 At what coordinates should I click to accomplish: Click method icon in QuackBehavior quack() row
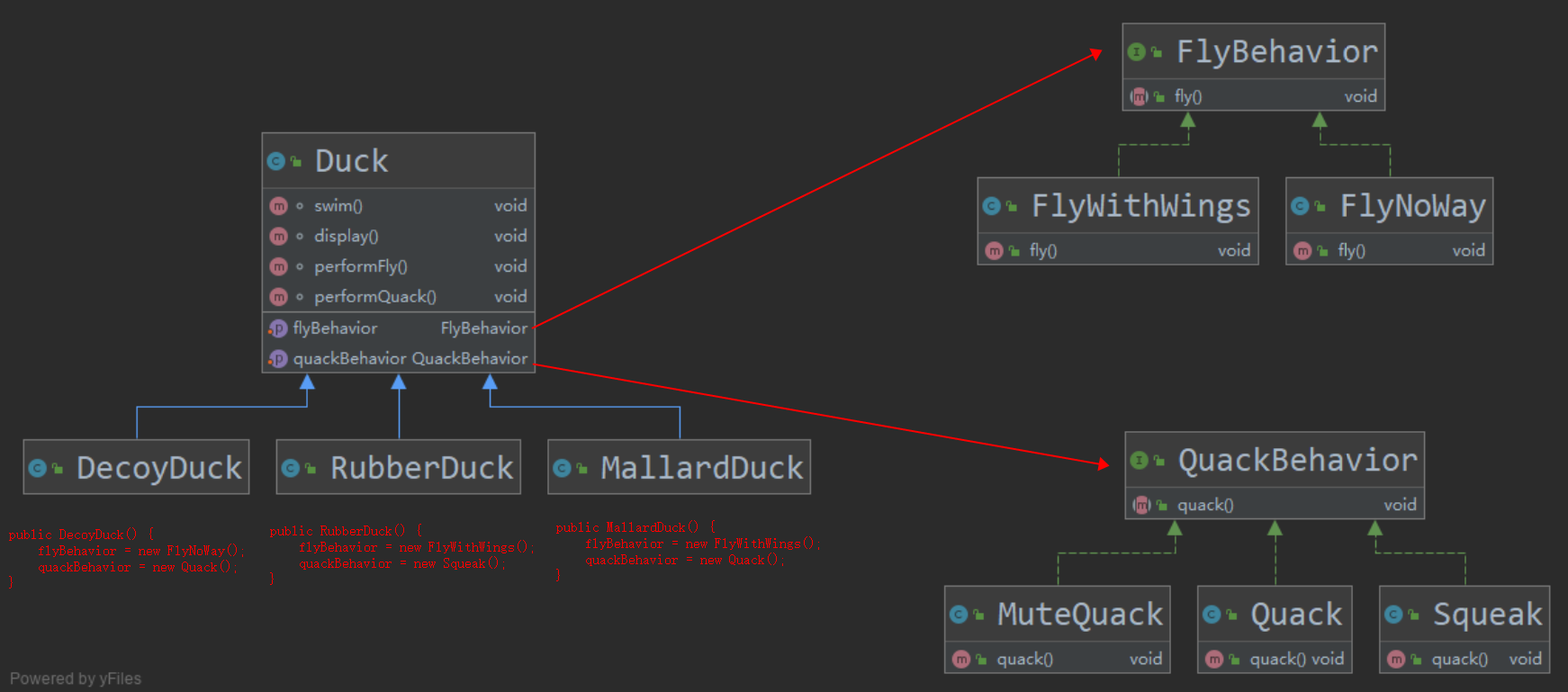pos(1142,505)
